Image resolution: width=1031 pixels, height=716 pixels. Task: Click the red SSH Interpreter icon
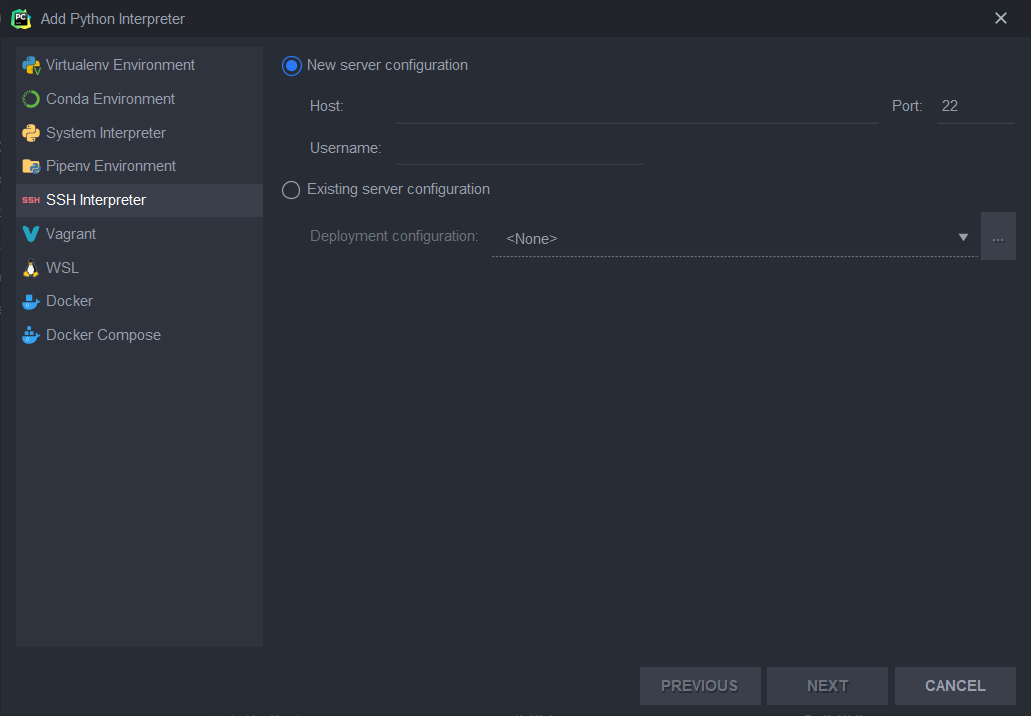(30, 200)
